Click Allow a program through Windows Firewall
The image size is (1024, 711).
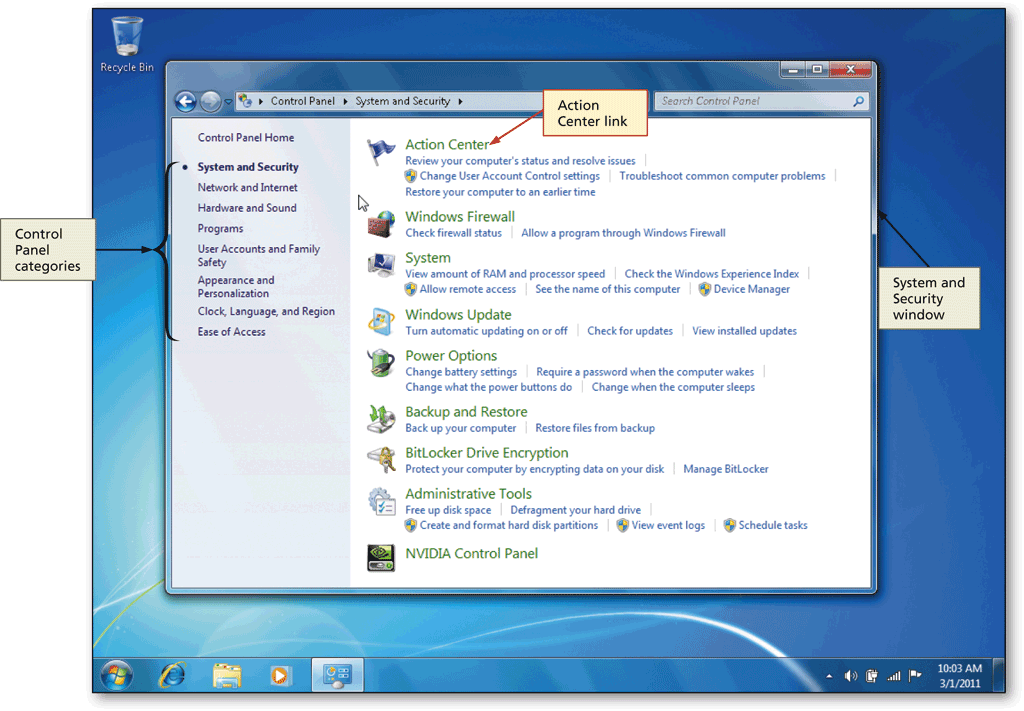tap(623, 233)
